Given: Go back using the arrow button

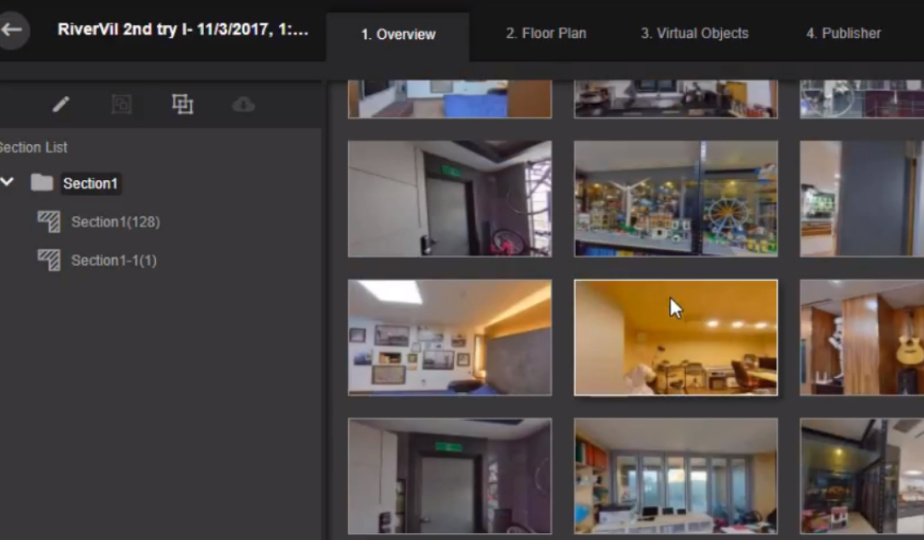Looking at the screenshot, I should (x=12, y=29).
